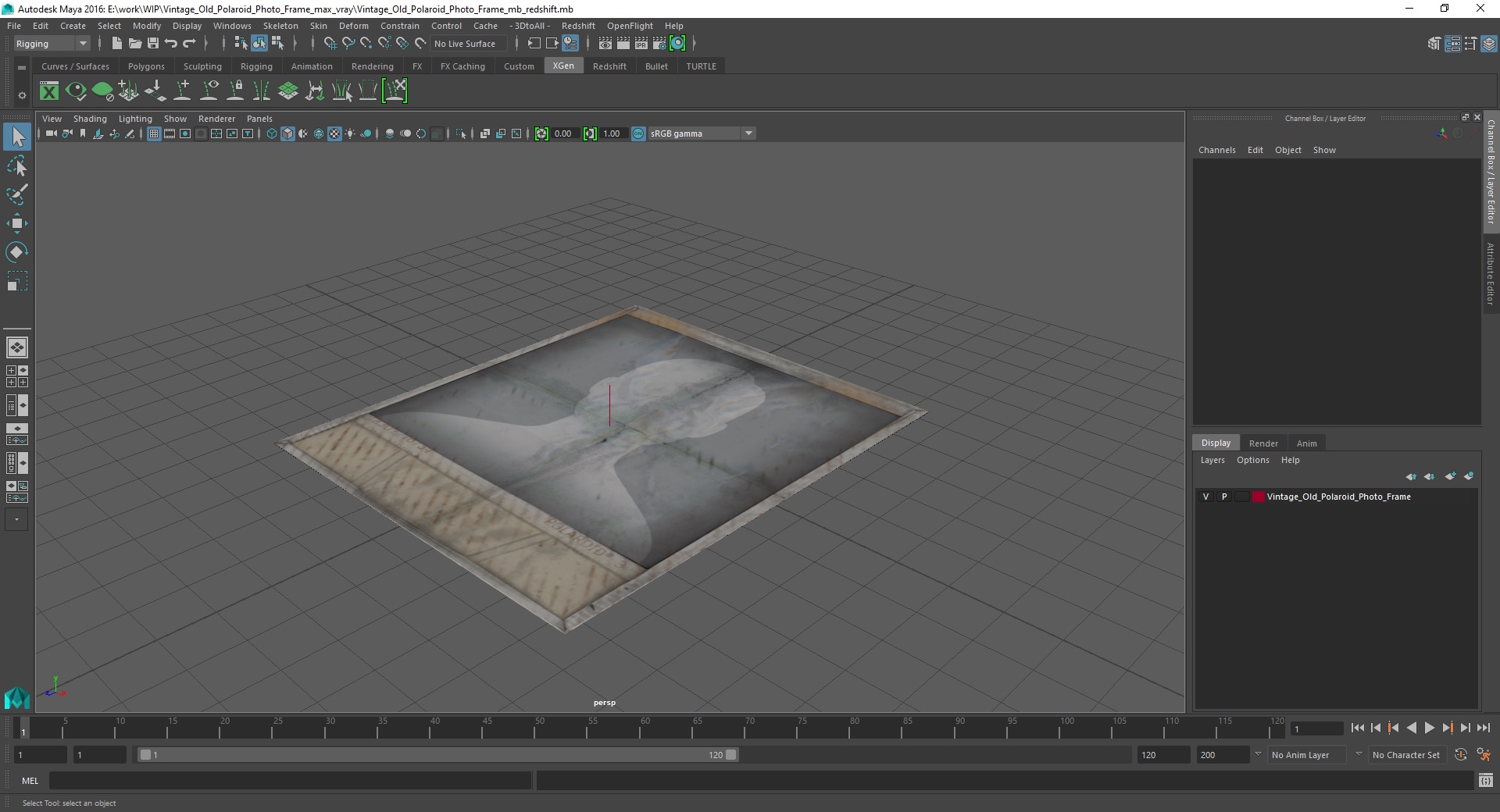This screenshot has width=1500, height=812.
Task: Click the single perspective view layout icon
Action: click(16, 347)
